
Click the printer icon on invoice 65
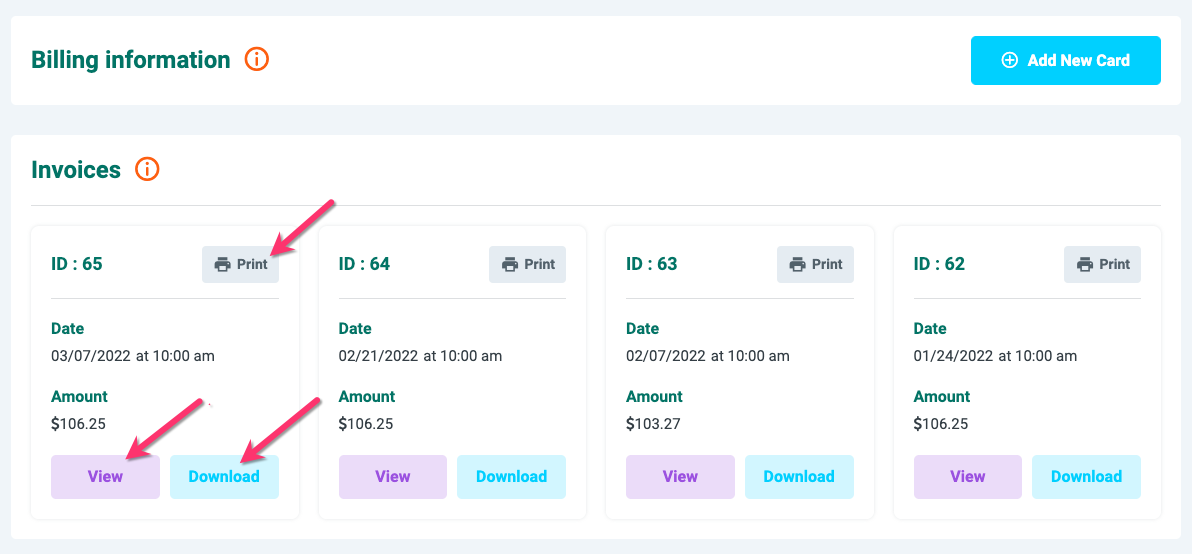222,265
